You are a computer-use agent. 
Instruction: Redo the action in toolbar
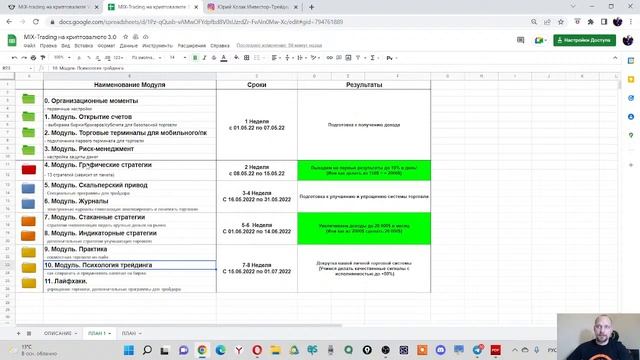(24, 58)
